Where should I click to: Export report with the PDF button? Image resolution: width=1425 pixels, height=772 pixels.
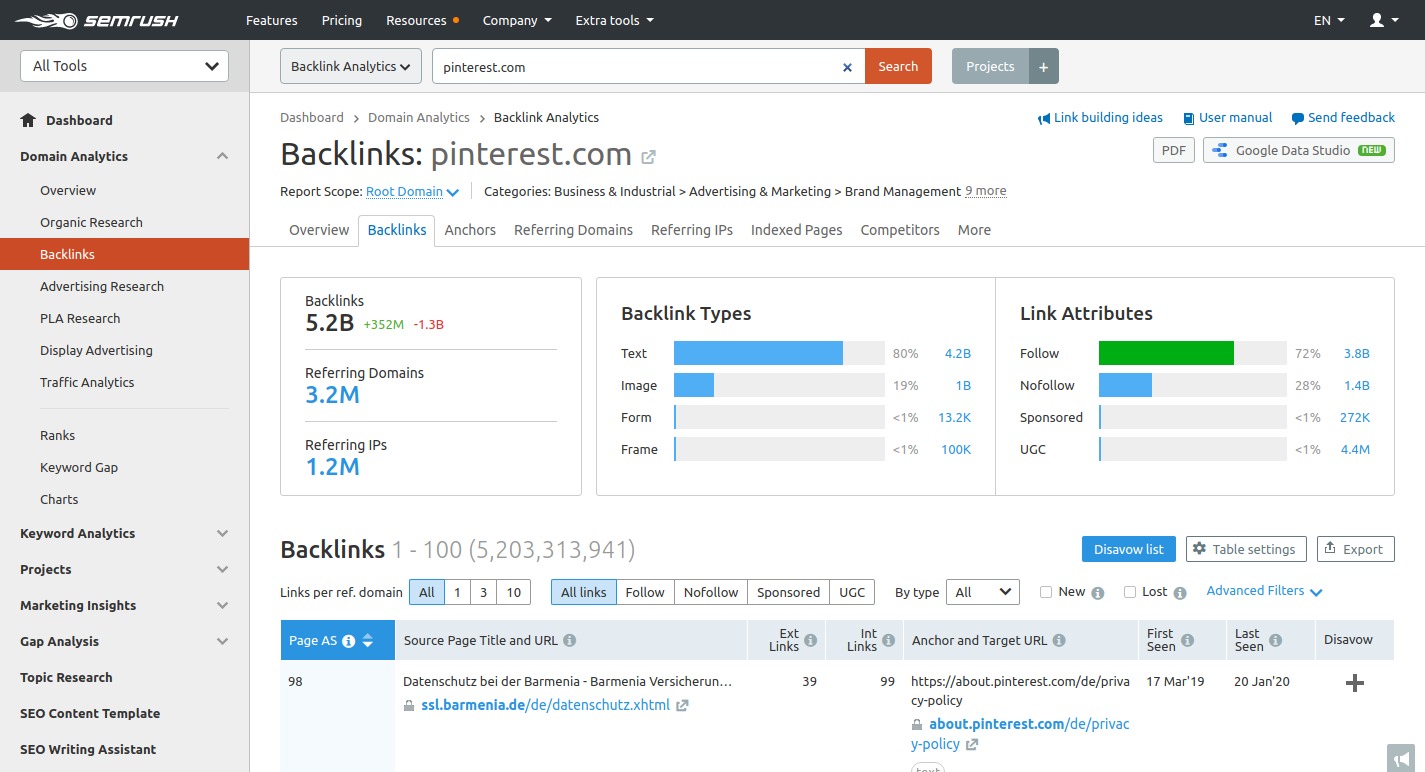tap(1174, 151)
